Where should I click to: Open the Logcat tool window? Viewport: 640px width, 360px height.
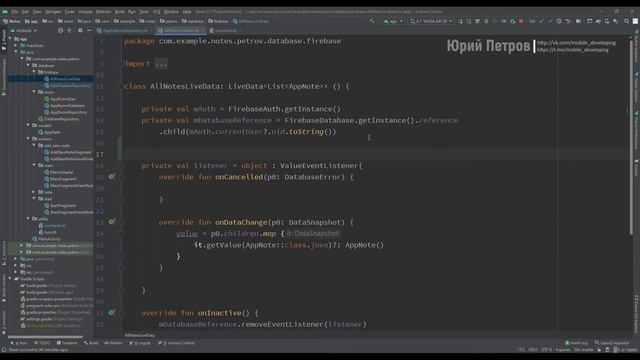tap(140, 343)
